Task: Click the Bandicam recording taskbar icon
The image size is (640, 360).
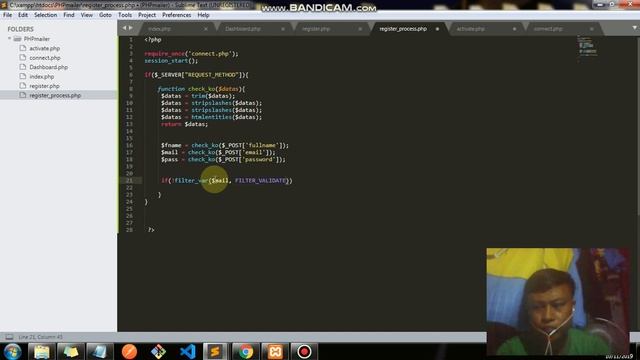Action: click(x=304, y=351)
